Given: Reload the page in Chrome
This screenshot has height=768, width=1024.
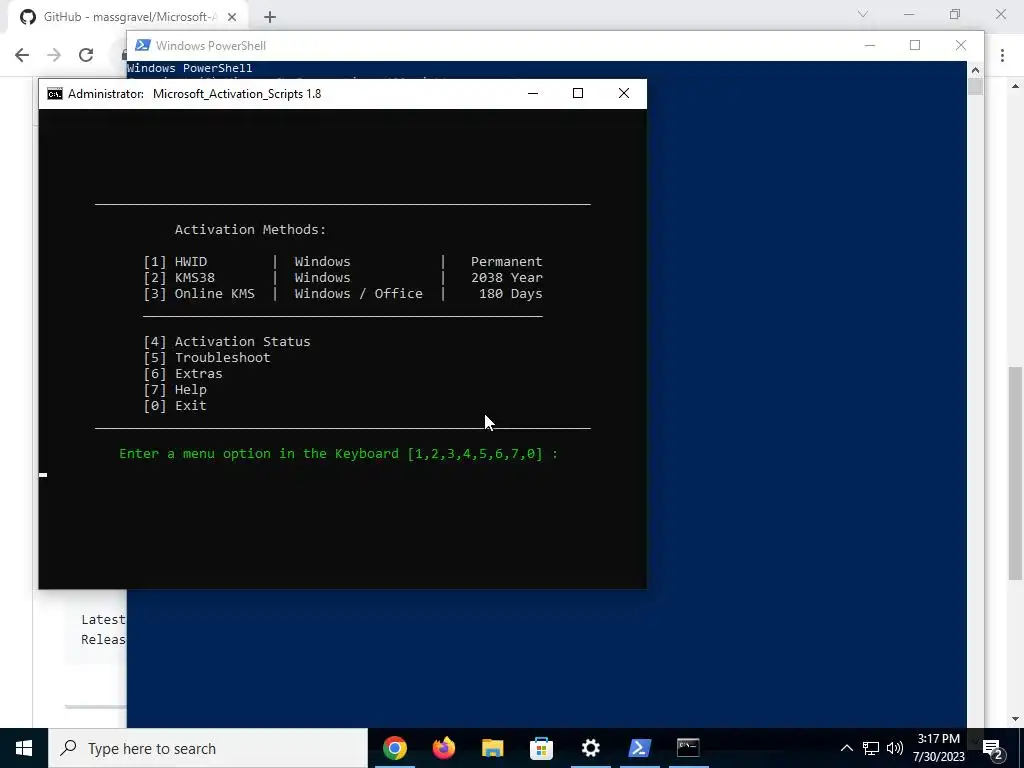Looking at the screenshot, I should point(86,55).
